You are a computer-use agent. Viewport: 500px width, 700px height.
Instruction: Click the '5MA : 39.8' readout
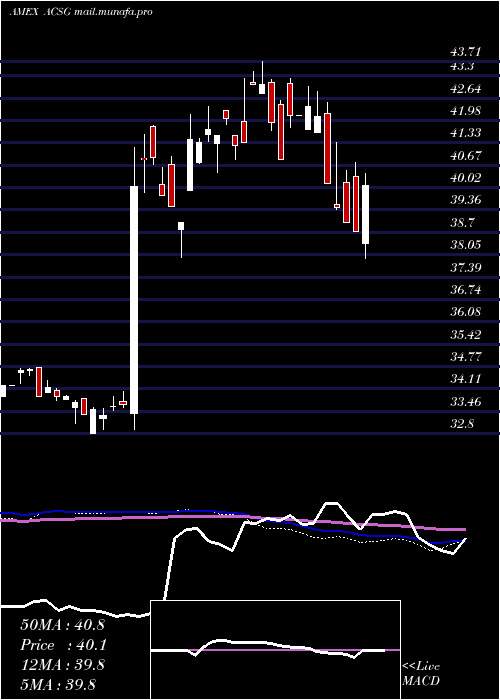58,685
